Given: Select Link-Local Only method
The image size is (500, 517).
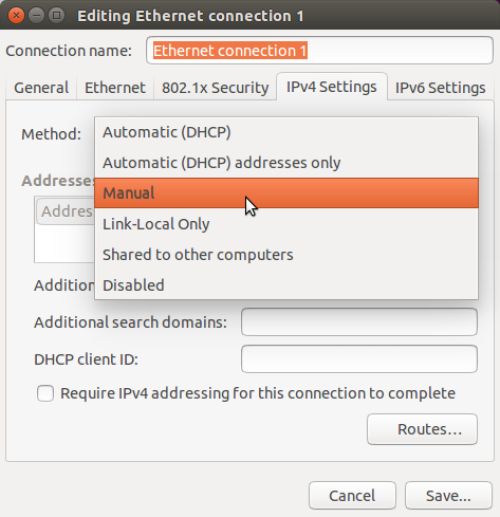Looking at the screenshot, I should tap(286, 224).
